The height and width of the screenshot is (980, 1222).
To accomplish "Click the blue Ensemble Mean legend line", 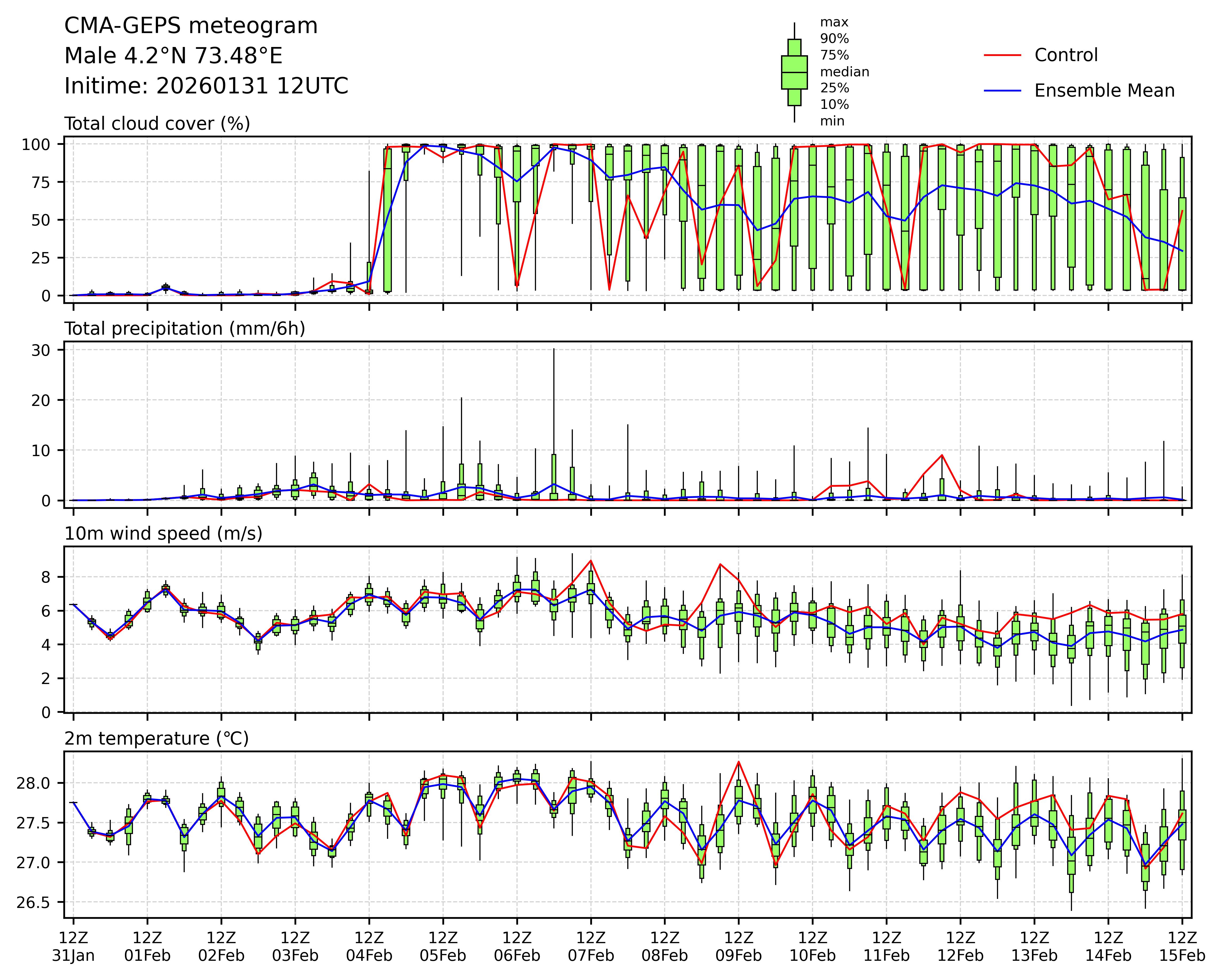I will tap(1002, 91).
